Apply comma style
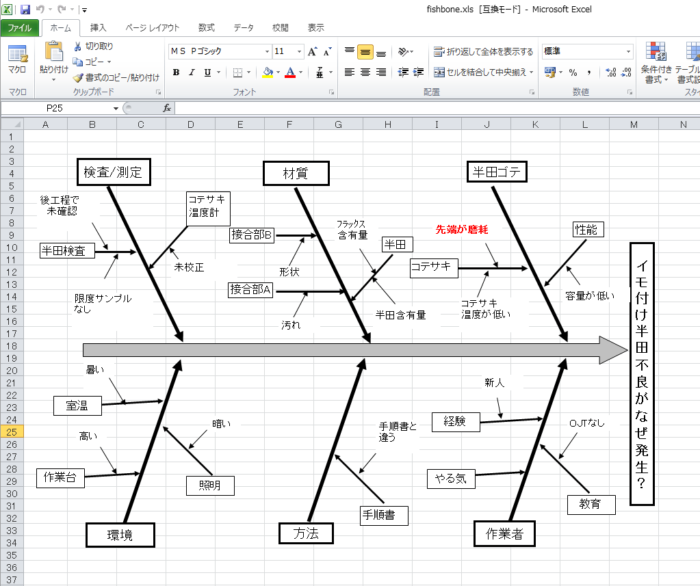Screen dimensions: 700x586 pos(589,72)
